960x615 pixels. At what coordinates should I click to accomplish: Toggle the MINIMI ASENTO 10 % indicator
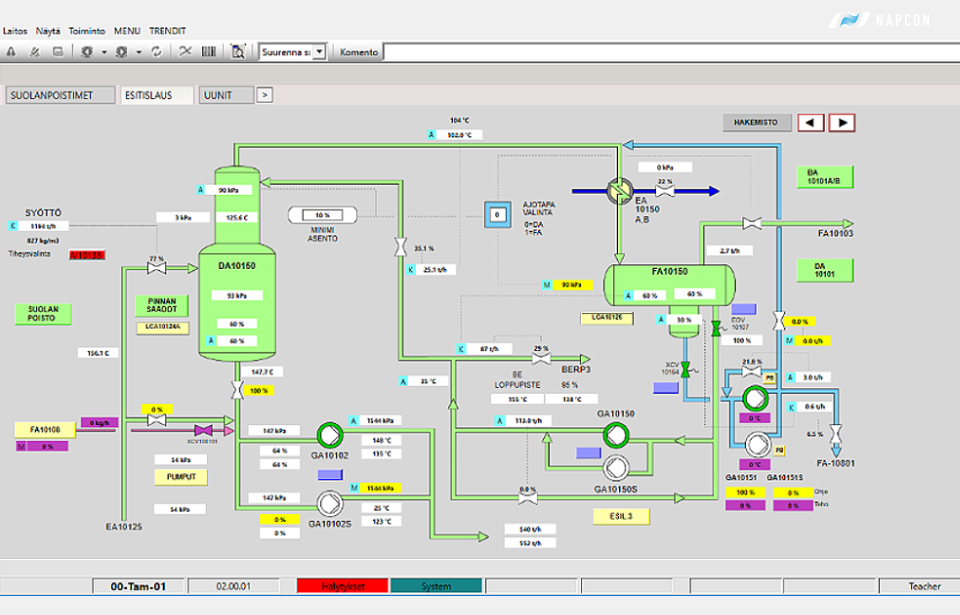point(322,215)
